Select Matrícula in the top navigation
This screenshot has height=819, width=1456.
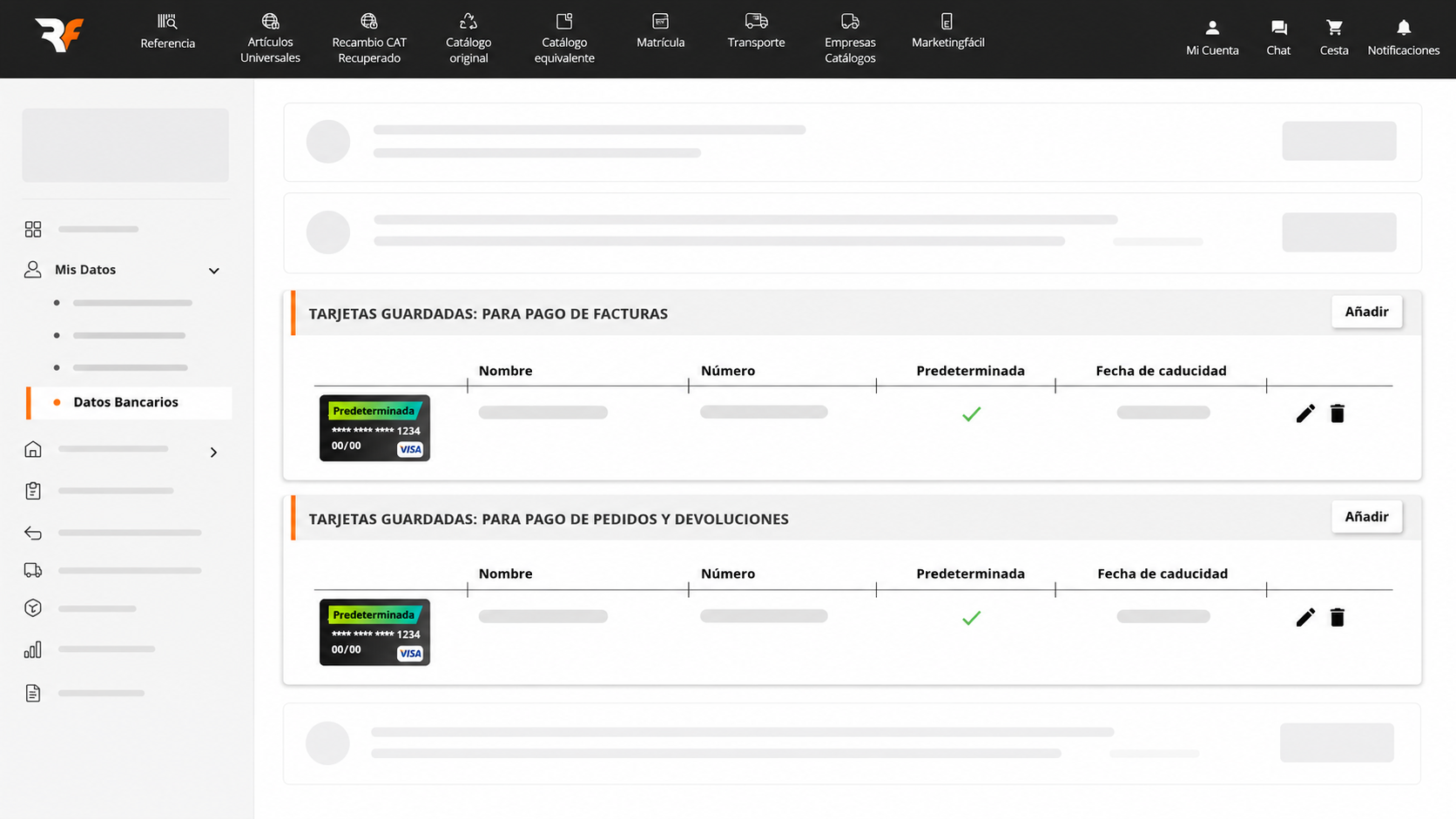[660, 31]
